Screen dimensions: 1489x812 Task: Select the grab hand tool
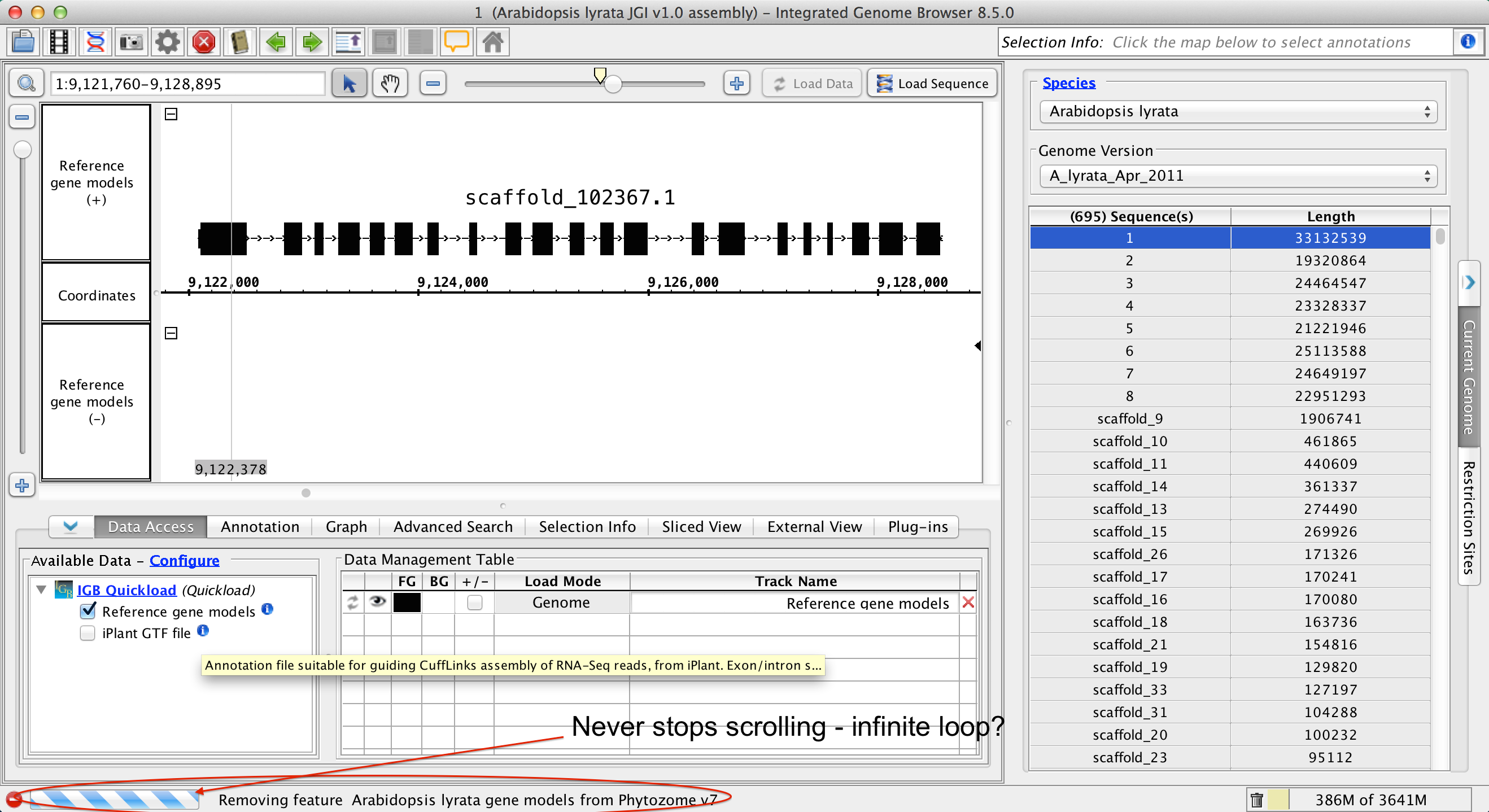coord(390,84)
